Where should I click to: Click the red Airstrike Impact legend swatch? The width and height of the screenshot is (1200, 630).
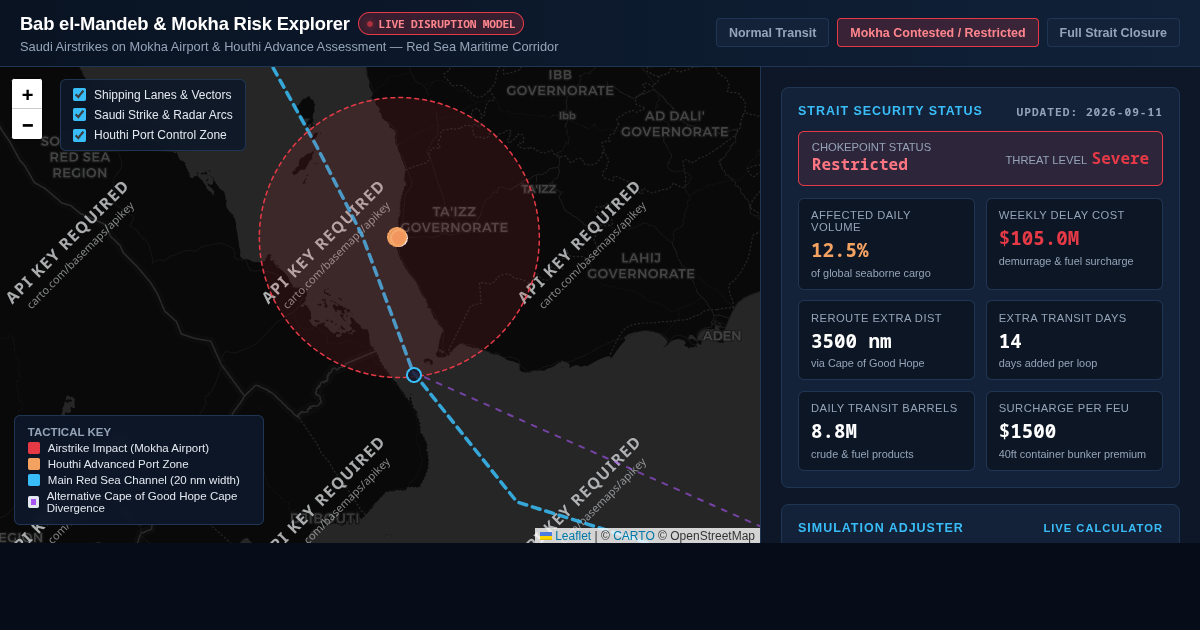(x=34, y=448)
